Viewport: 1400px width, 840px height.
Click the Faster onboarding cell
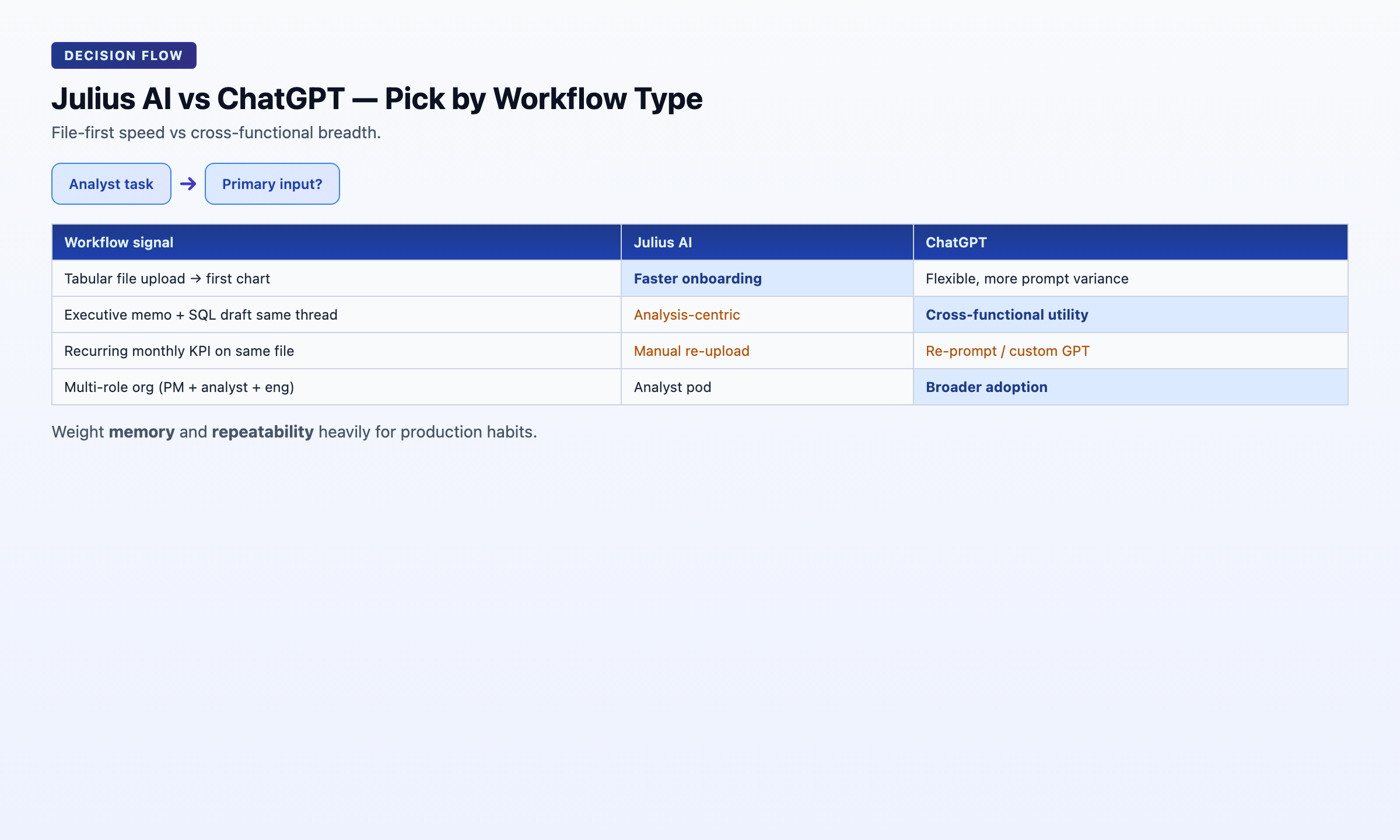[767, 278]
